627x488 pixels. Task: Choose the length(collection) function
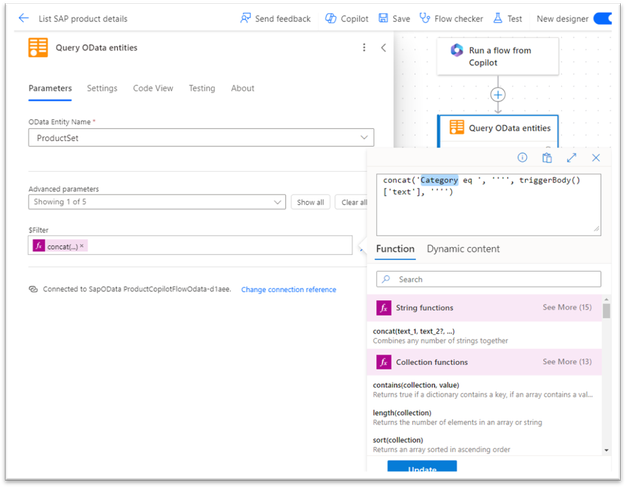pos(485,417)
